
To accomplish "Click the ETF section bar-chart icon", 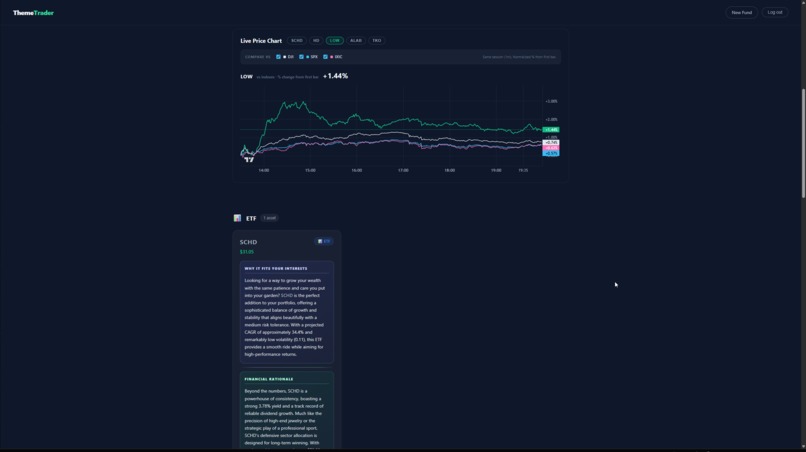I will pyautogui.click(x=237, y=218).
